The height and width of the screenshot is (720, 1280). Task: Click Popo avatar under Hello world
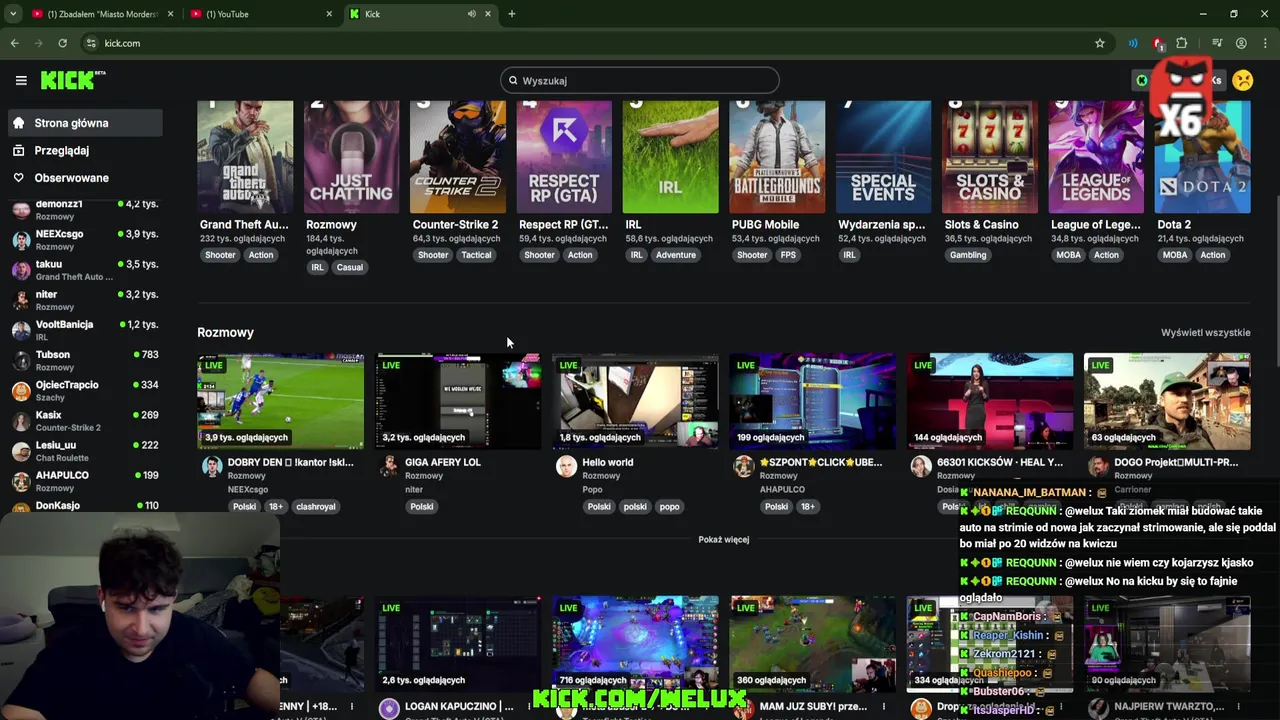coord(566,467)
